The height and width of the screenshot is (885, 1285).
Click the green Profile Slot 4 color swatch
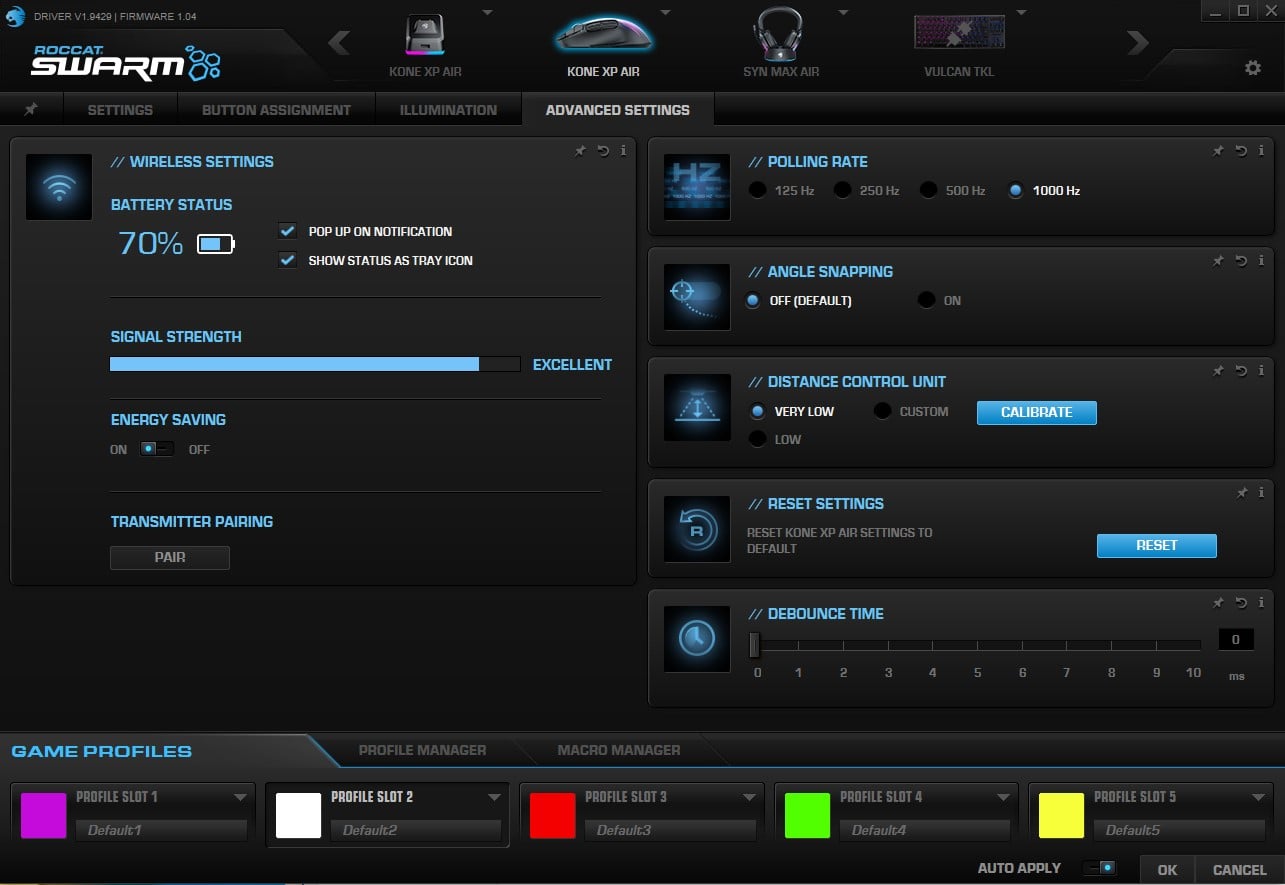[x=807, y=815]
